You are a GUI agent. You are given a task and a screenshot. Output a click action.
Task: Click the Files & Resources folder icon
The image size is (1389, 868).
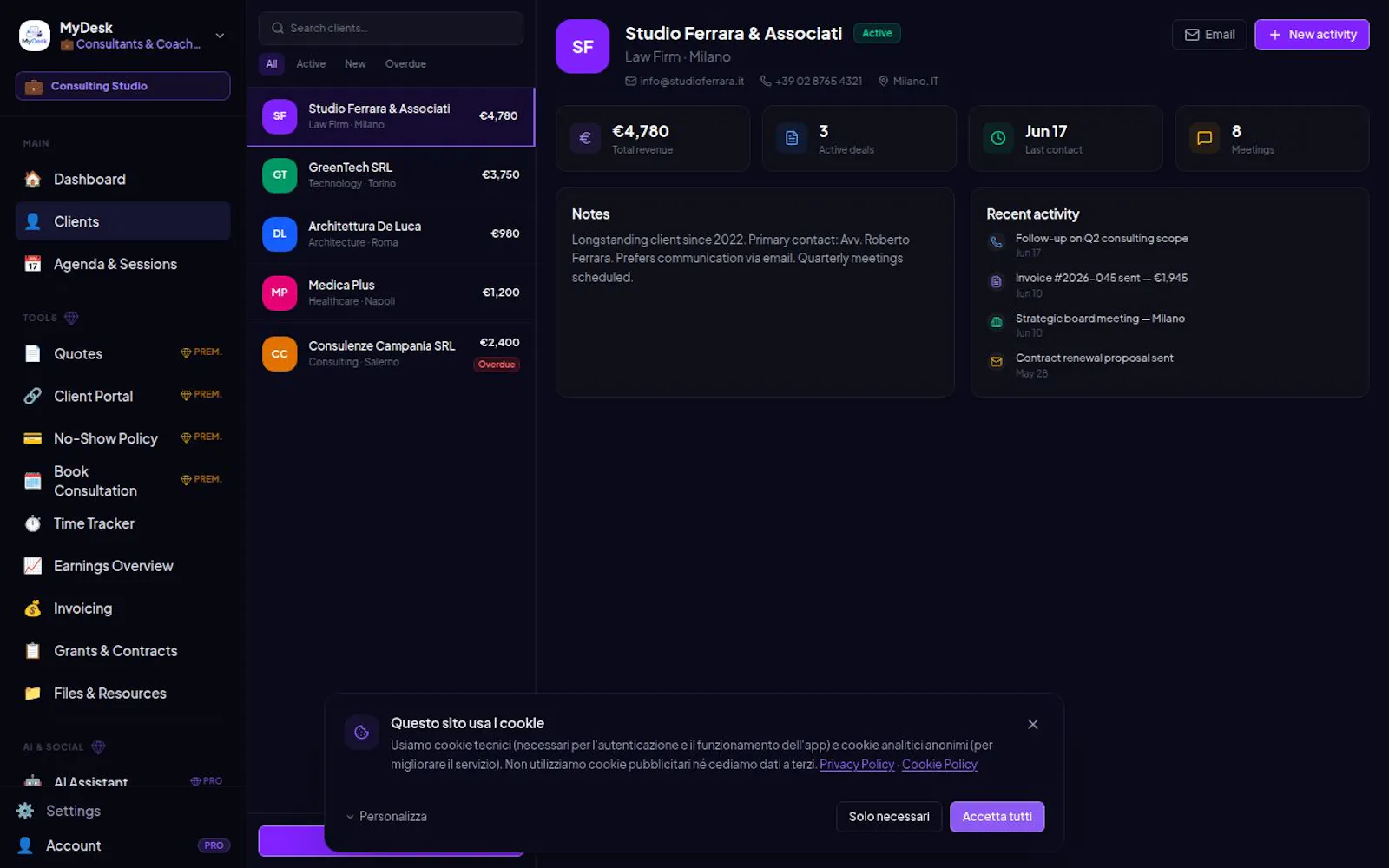point(33,694)
